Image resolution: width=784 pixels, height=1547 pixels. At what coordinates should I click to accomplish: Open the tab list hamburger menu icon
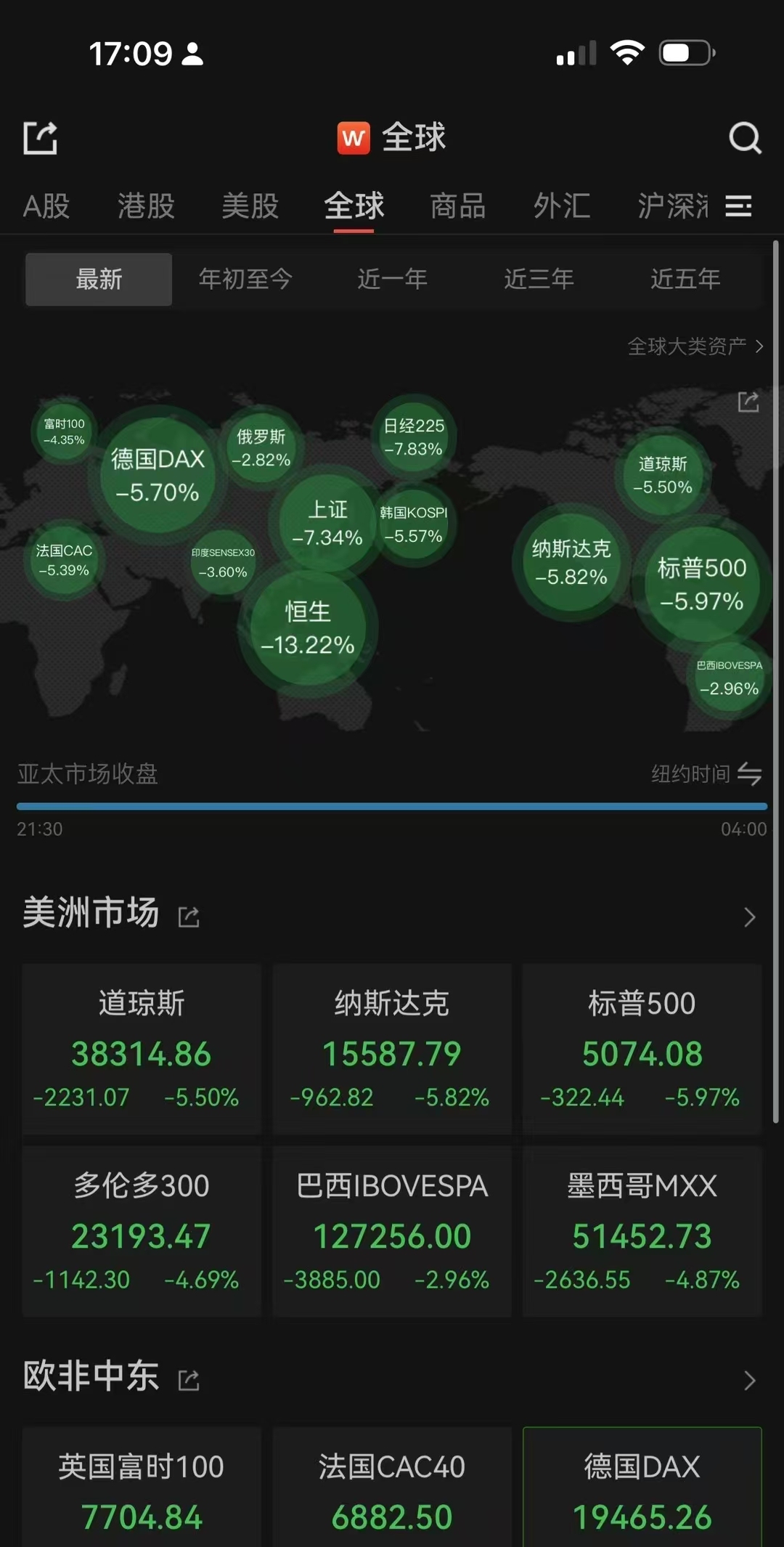coord(738,206)
